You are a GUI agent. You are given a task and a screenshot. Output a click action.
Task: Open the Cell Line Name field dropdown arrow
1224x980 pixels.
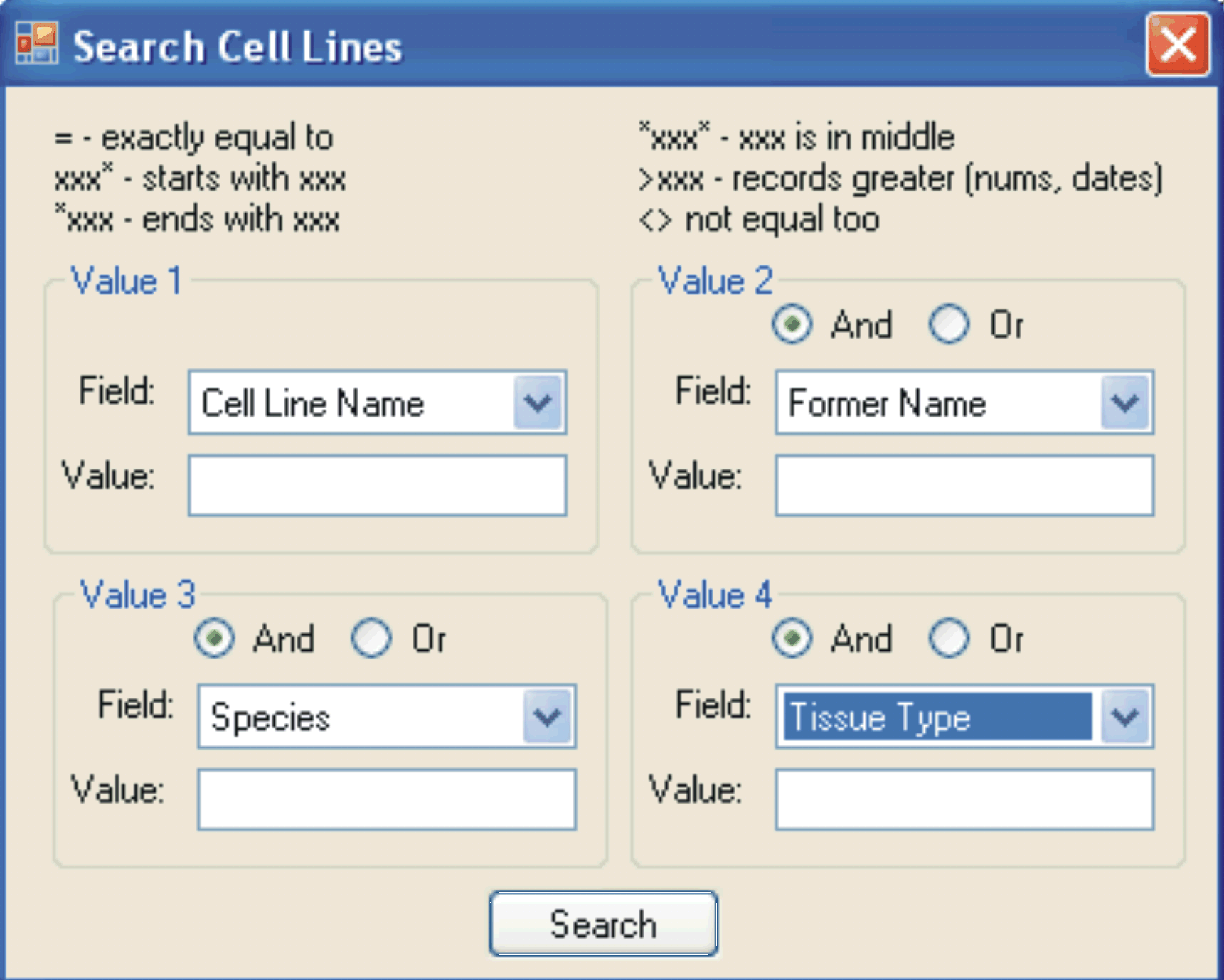click(x=538, y=403)
